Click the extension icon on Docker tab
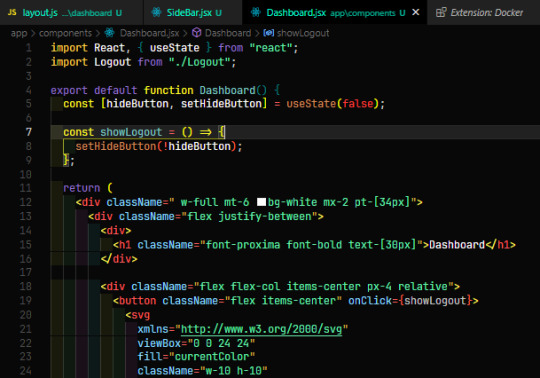Viewport: 540px width, 378px height. point(441,12)
